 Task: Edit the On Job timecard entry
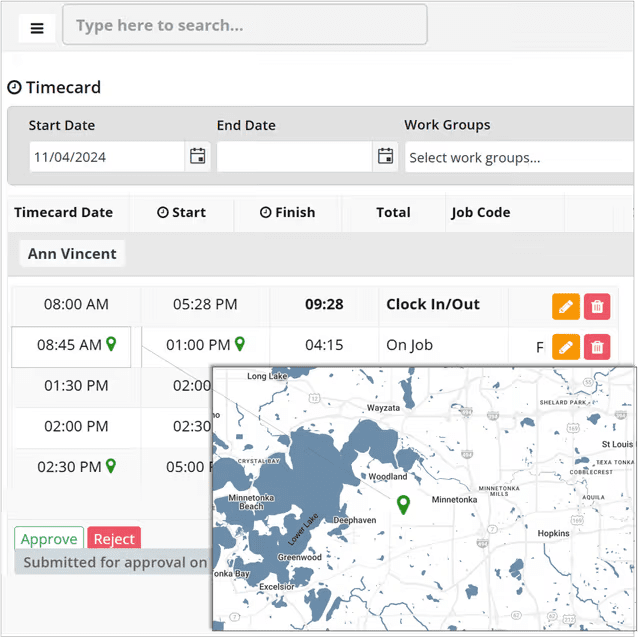[x=565, y=347]
